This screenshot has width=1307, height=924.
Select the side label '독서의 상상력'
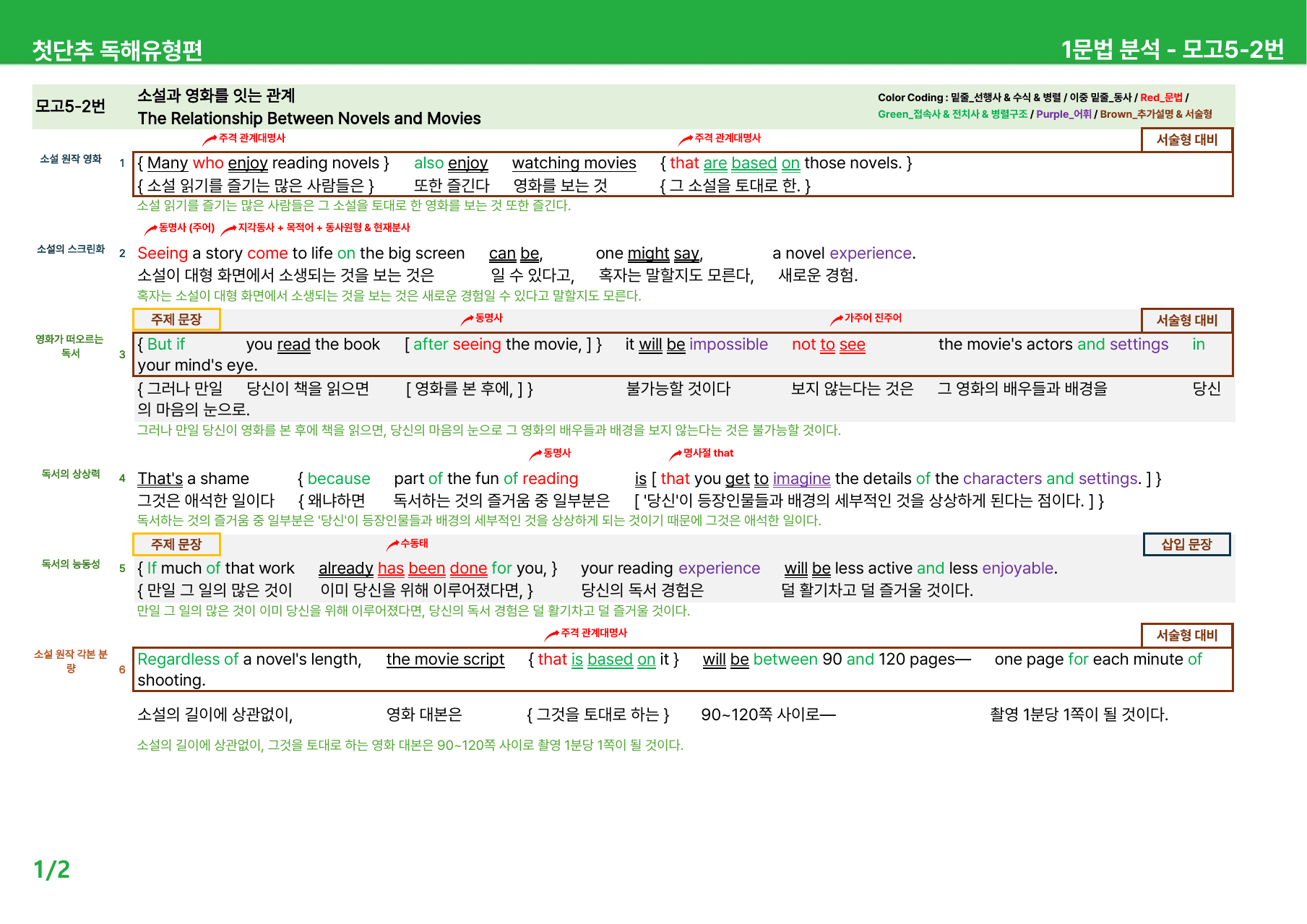71,474
